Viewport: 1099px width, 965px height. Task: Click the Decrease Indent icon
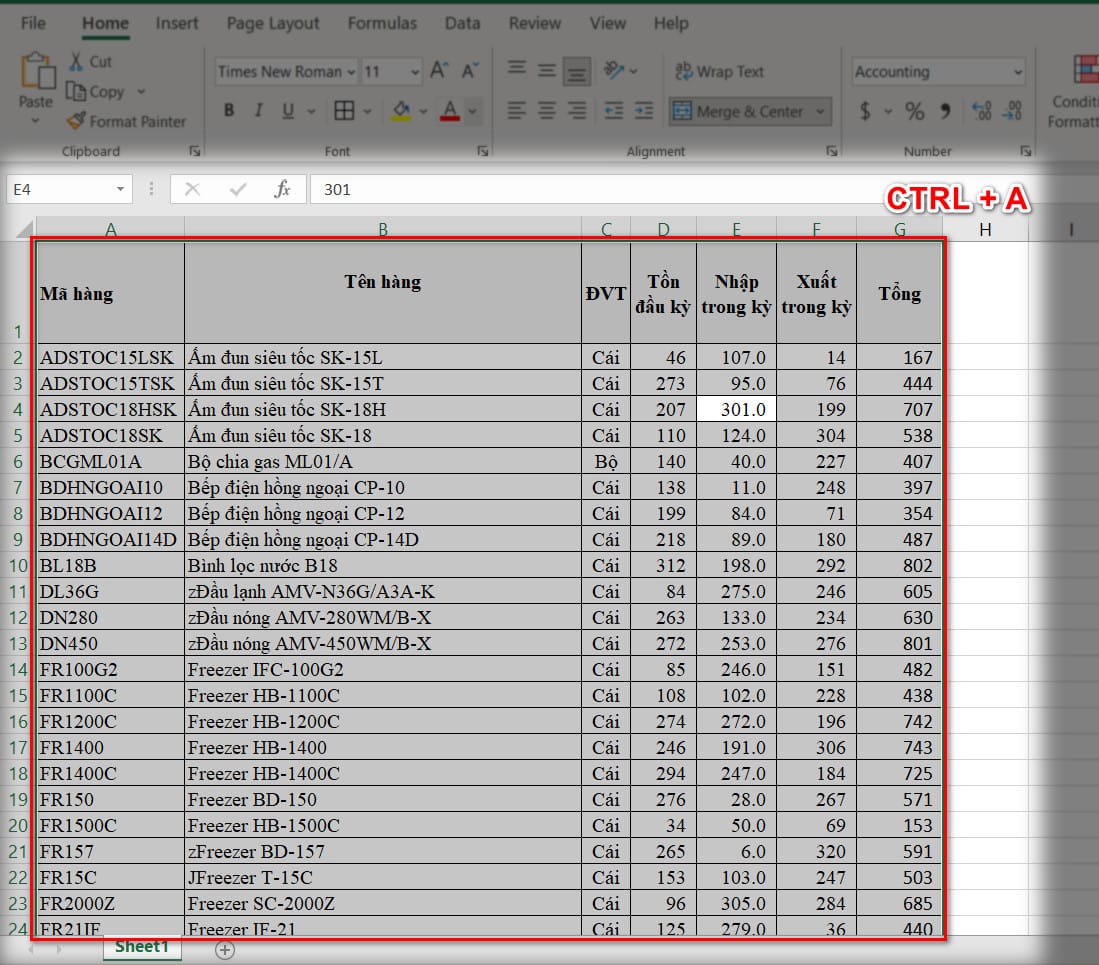614,111
